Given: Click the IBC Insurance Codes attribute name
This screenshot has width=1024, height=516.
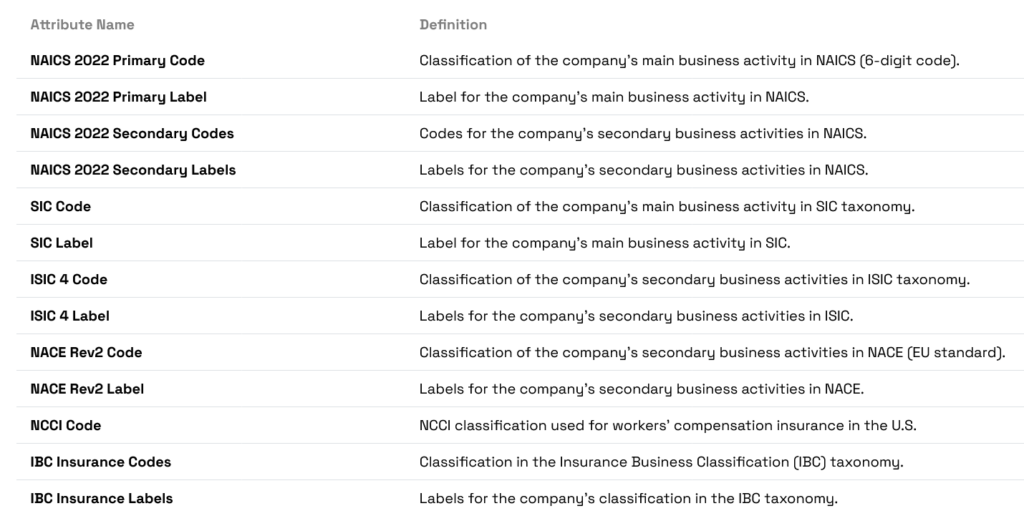Looking at the screenshot, I should [x=100, y=462].
